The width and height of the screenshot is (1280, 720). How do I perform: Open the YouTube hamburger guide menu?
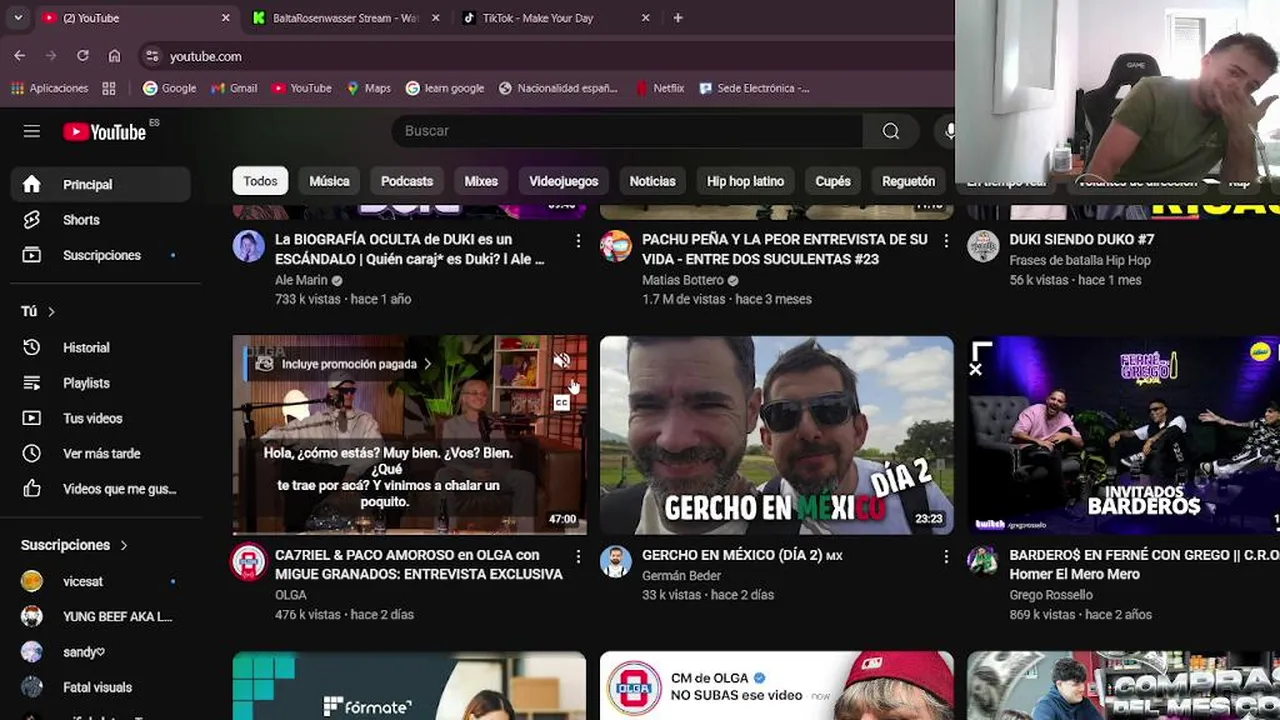(x=32, y=131)
